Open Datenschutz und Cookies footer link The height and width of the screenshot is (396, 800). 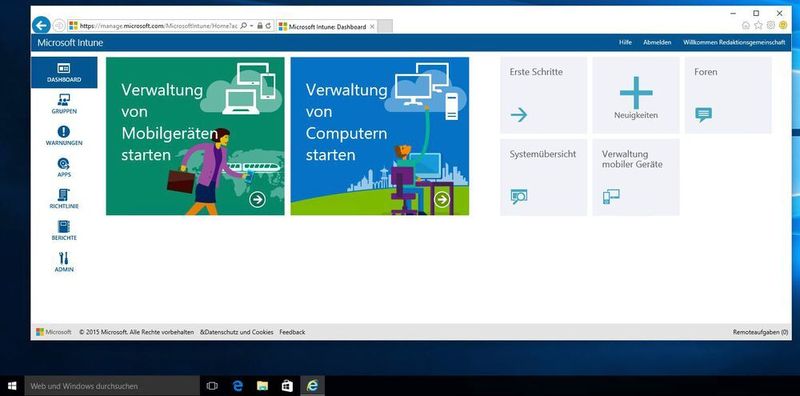click(237, 332)
